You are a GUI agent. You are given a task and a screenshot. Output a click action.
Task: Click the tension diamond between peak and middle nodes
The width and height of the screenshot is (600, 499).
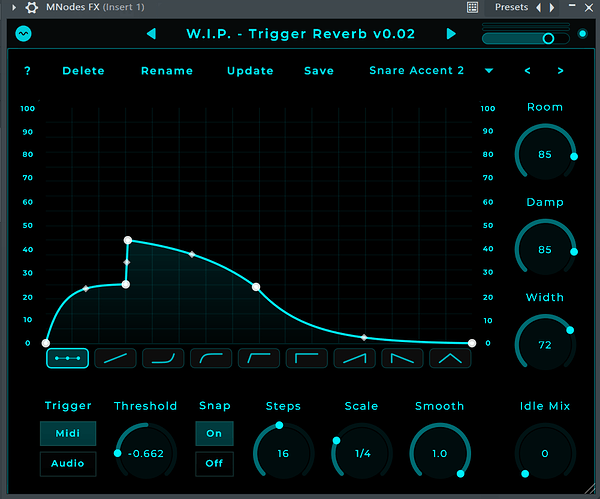click(x=192, y=254)
